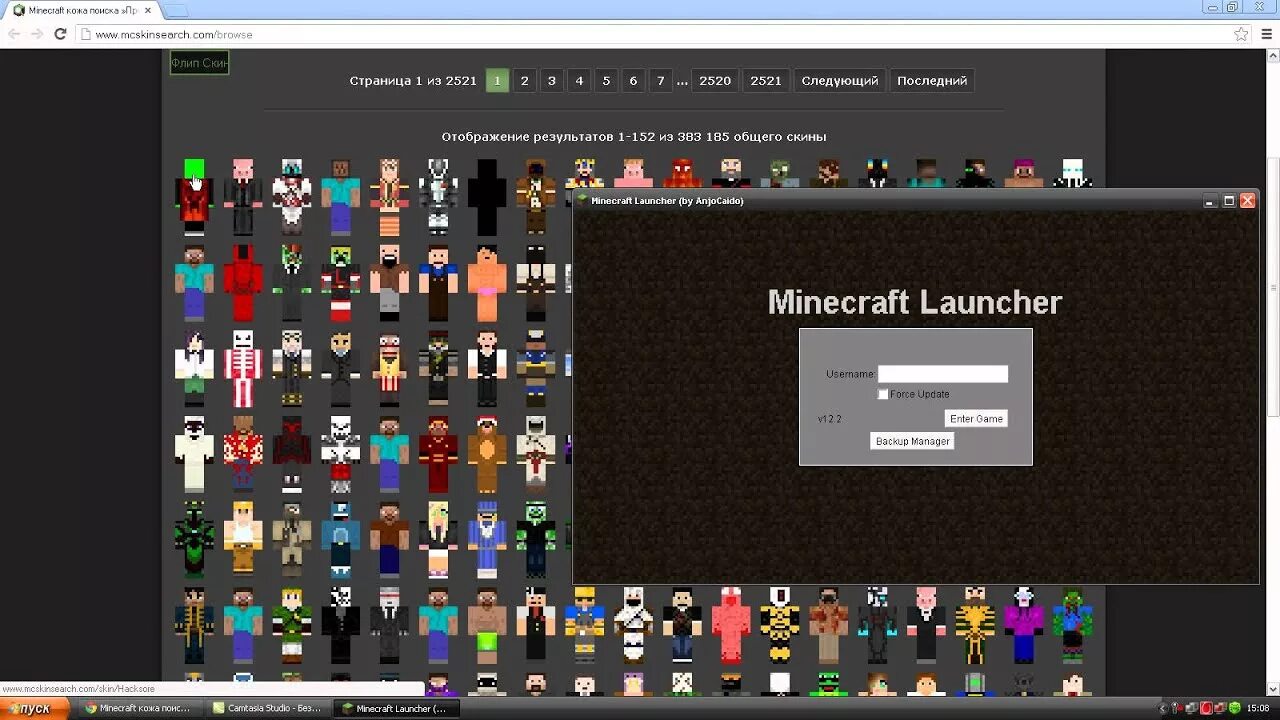The image size is (1280, 720).
Task: Switch to Camtasia Studio taskbar item
Action: point(270,709)
